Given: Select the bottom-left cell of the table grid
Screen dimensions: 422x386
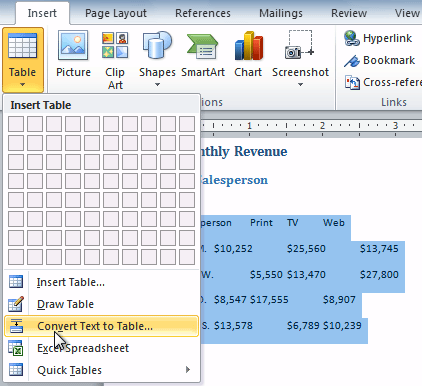Looking at the screenshot, I should (x=16, y=257).
